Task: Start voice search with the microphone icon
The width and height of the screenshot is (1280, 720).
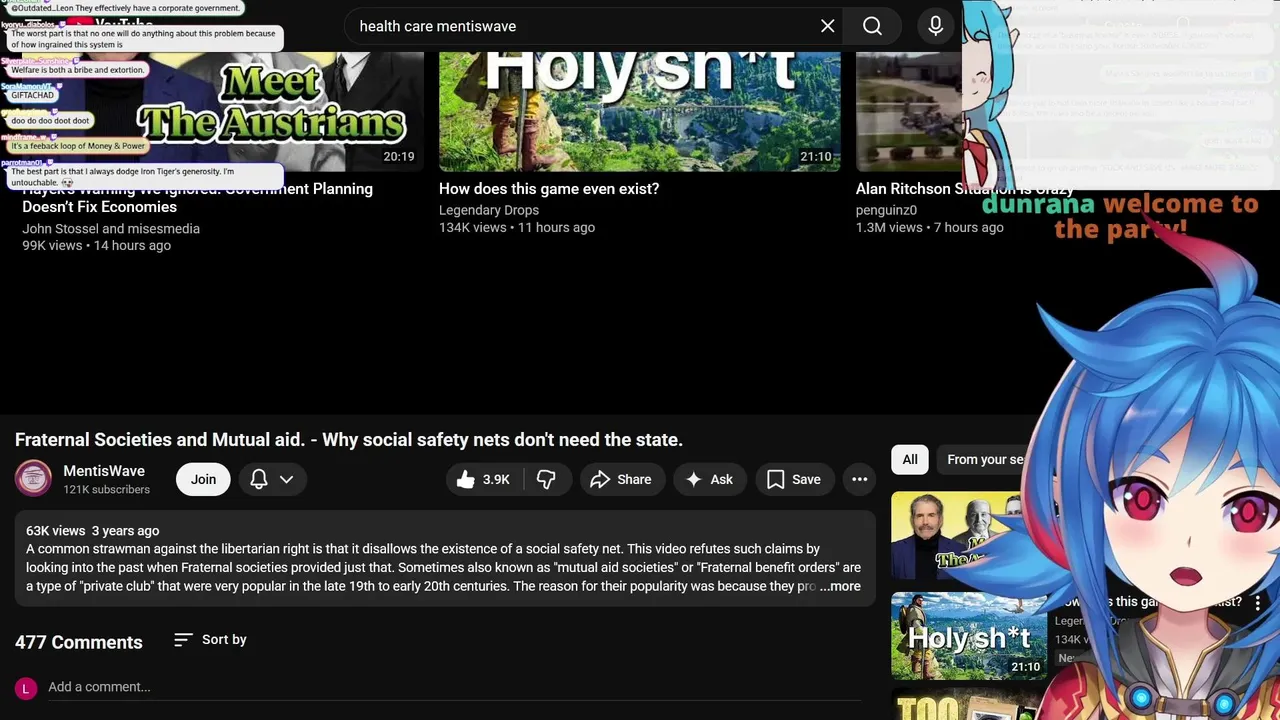Action: coord(936,26)
